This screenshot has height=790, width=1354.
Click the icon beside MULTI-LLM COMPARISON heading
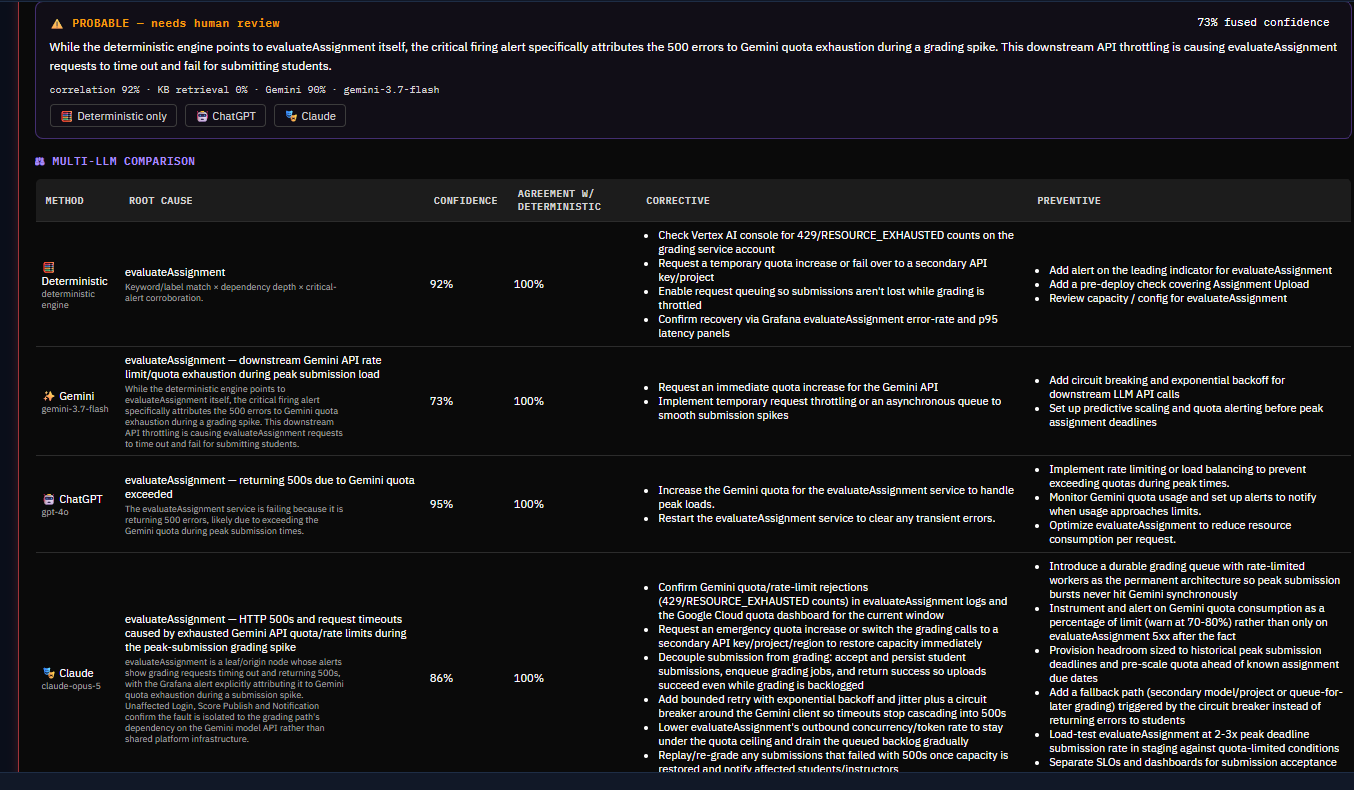click(41, 161)
